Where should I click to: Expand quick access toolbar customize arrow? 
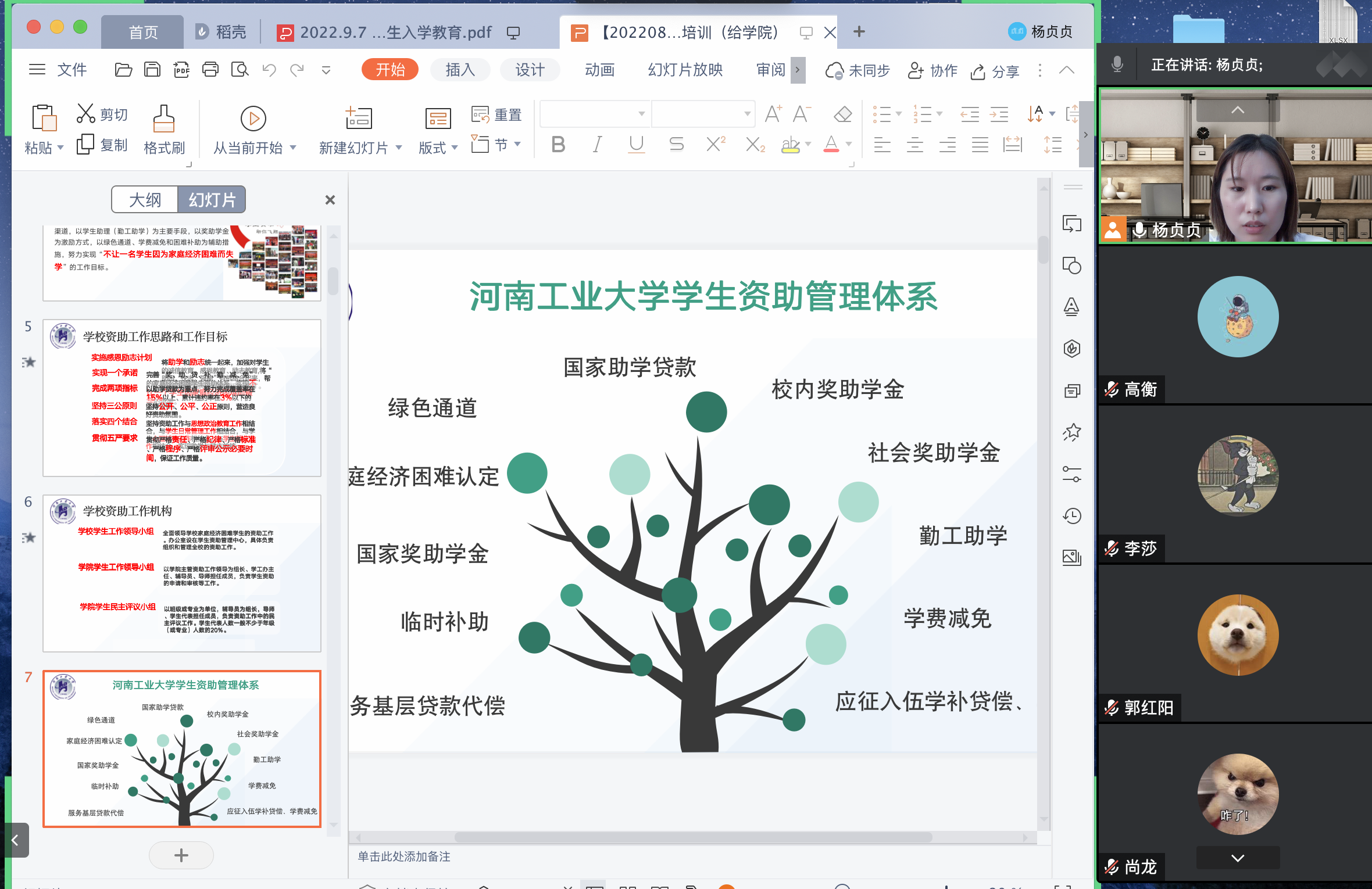click(326, 70)
